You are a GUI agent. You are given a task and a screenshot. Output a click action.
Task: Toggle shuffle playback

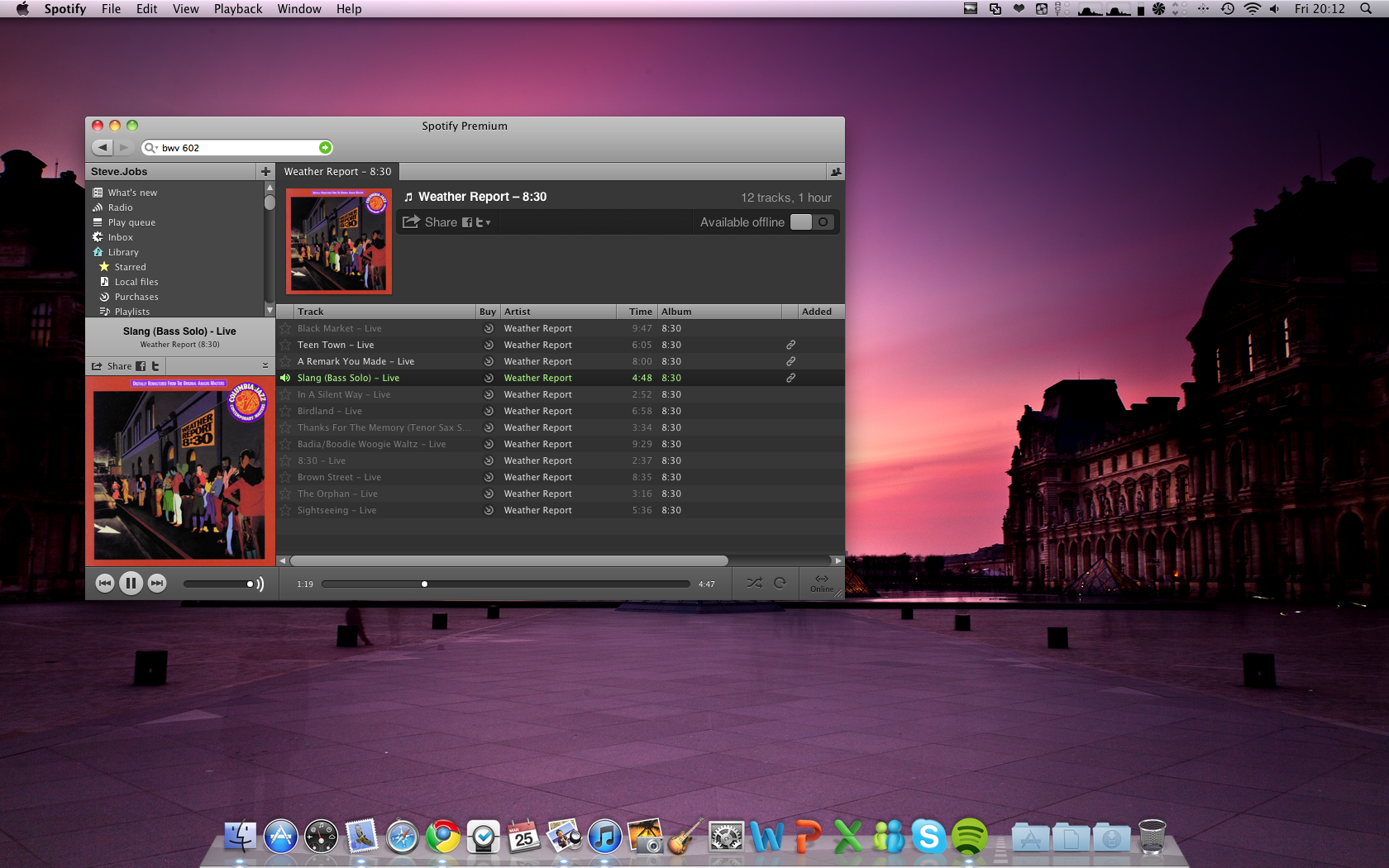pos(754,583)
